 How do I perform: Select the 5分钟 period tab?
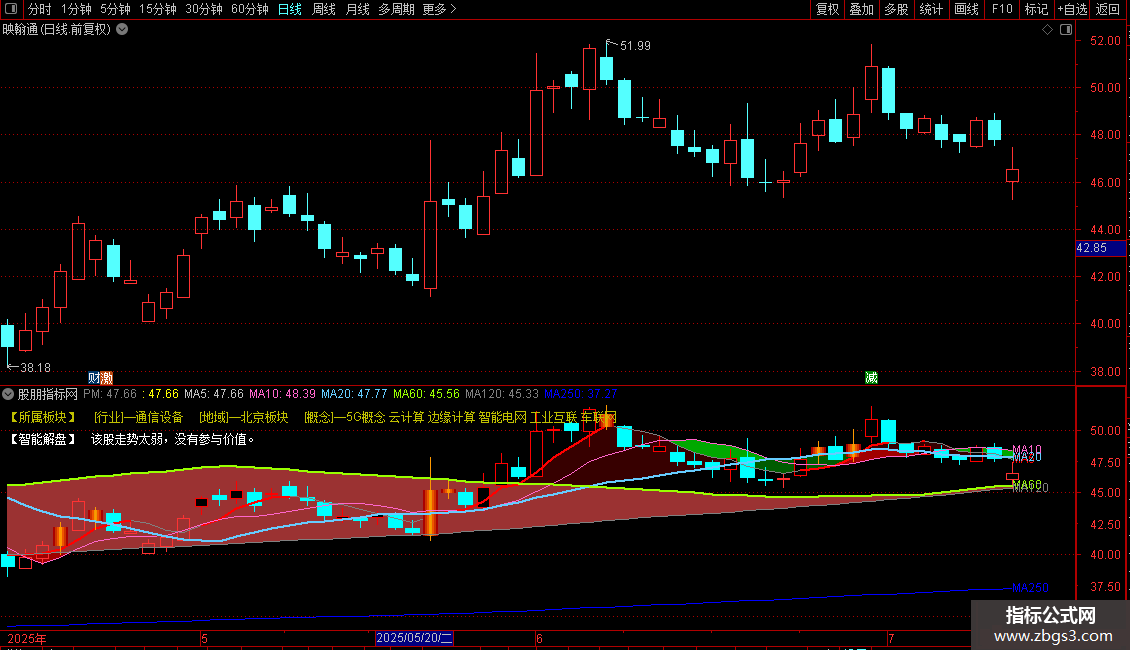point(115,9)
